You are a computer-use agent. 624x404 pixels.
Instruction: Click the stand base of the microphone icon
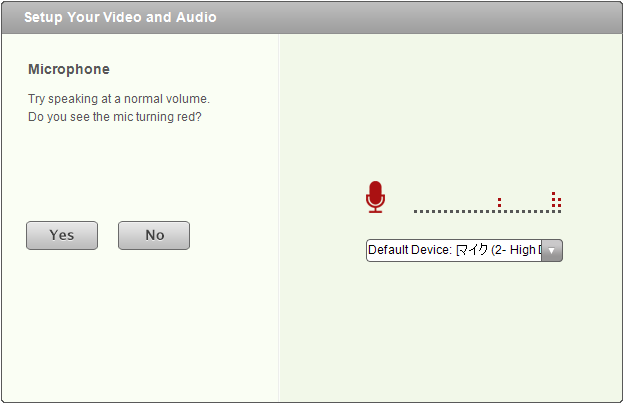[375, 211]
